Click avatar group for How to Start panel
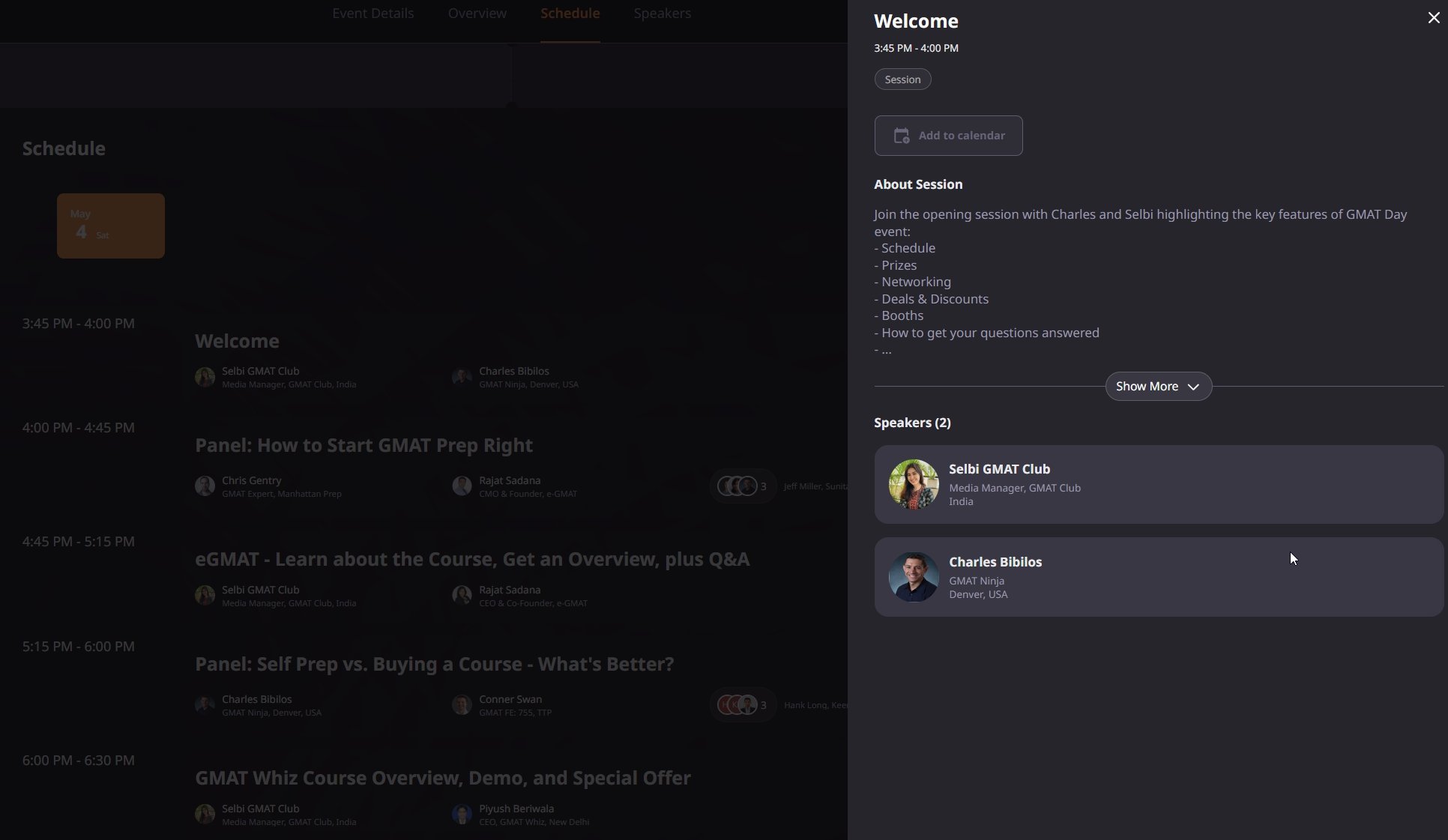The height and width of the screenshot is (840, 1448). [x=742, y=486]
